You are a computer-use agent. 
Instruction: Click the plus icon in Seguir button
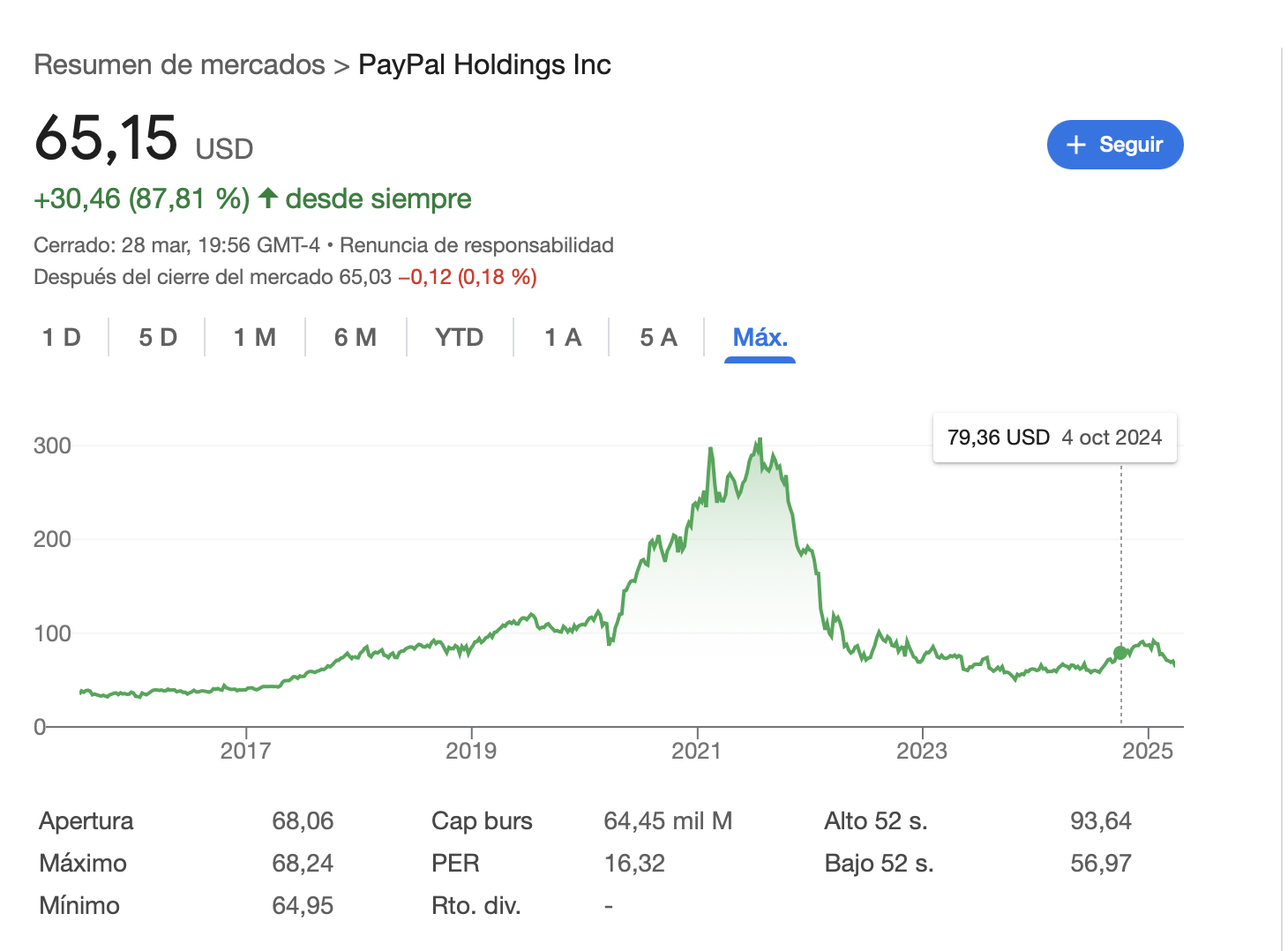tap(1075, 145)
